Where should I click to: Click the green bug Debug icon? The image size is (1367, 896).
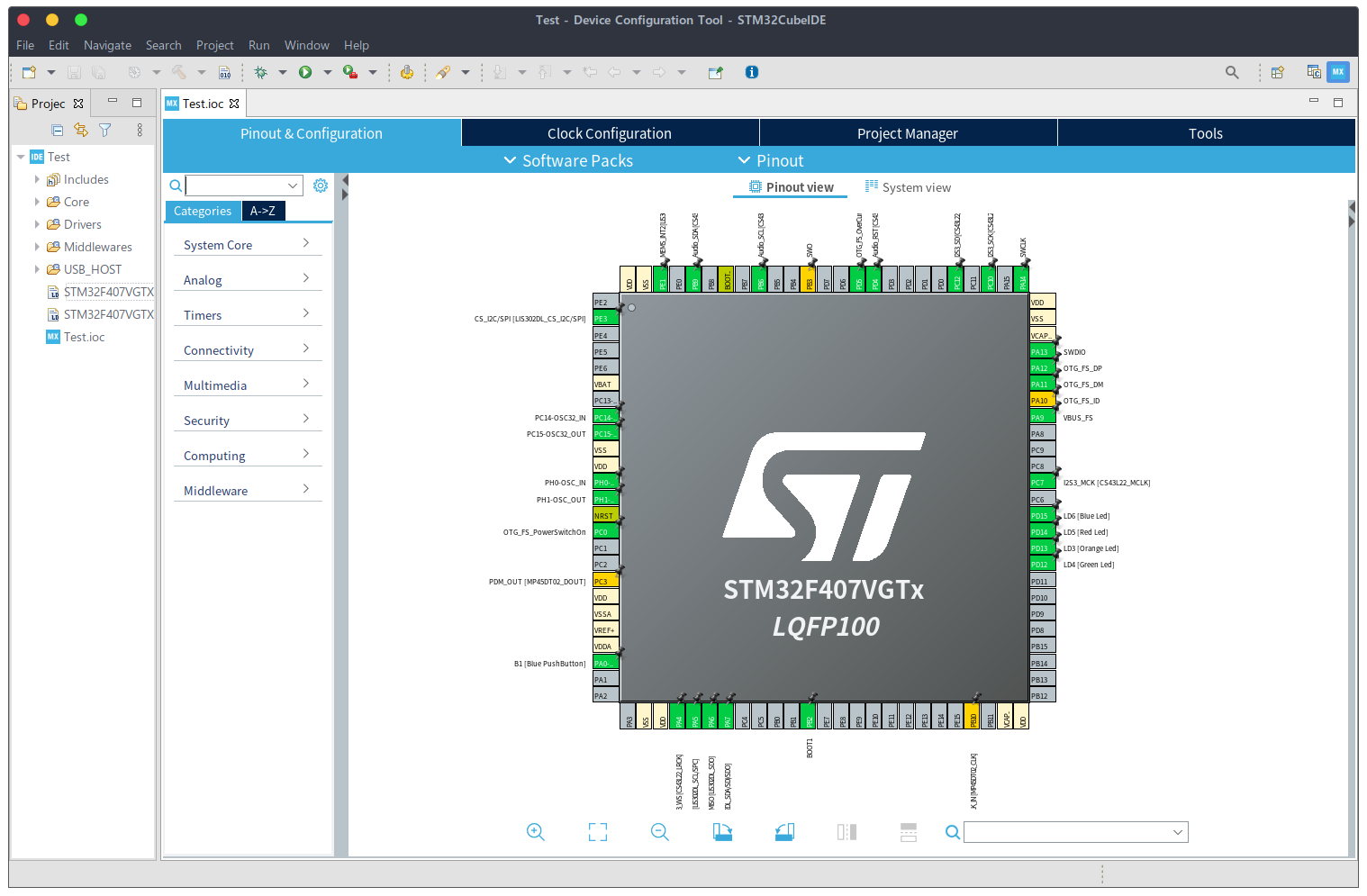[x=260, y=72]
